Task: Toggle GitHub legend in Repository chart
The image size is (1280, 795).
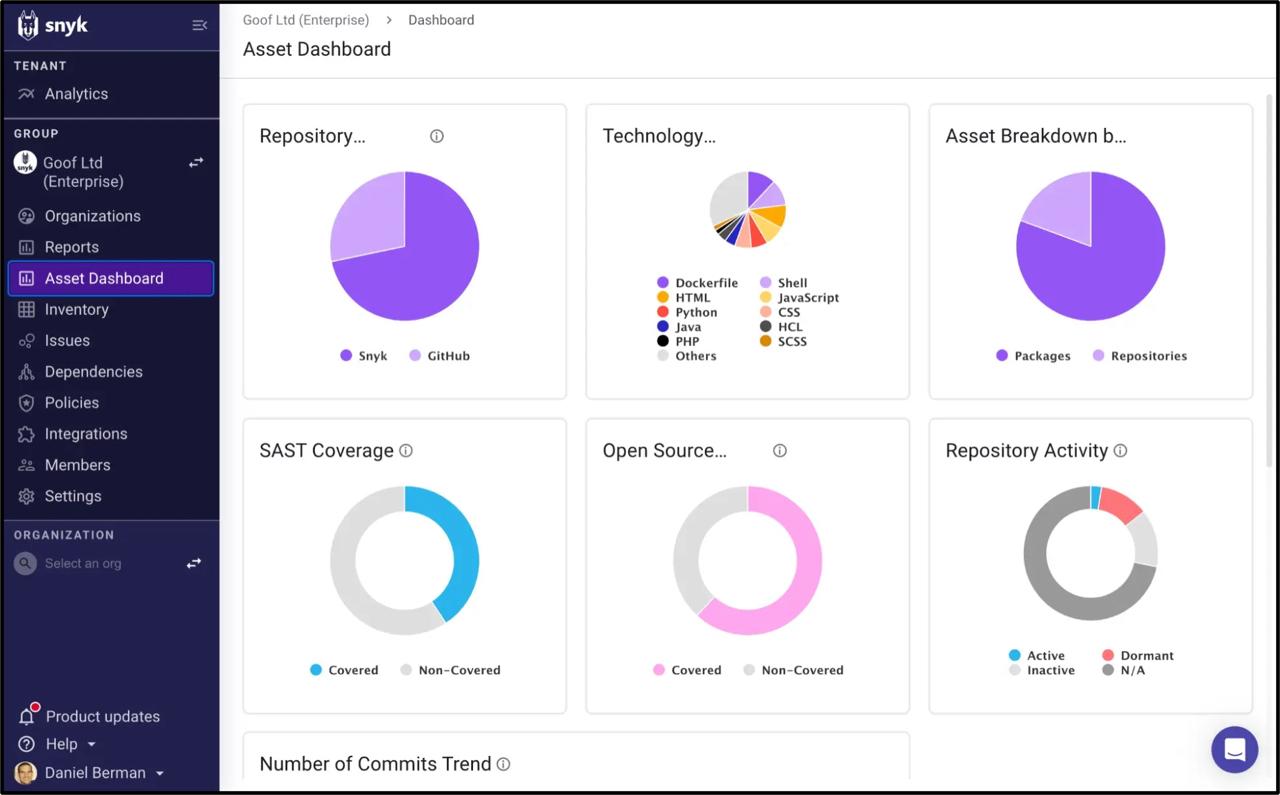Action: point(440,355)
